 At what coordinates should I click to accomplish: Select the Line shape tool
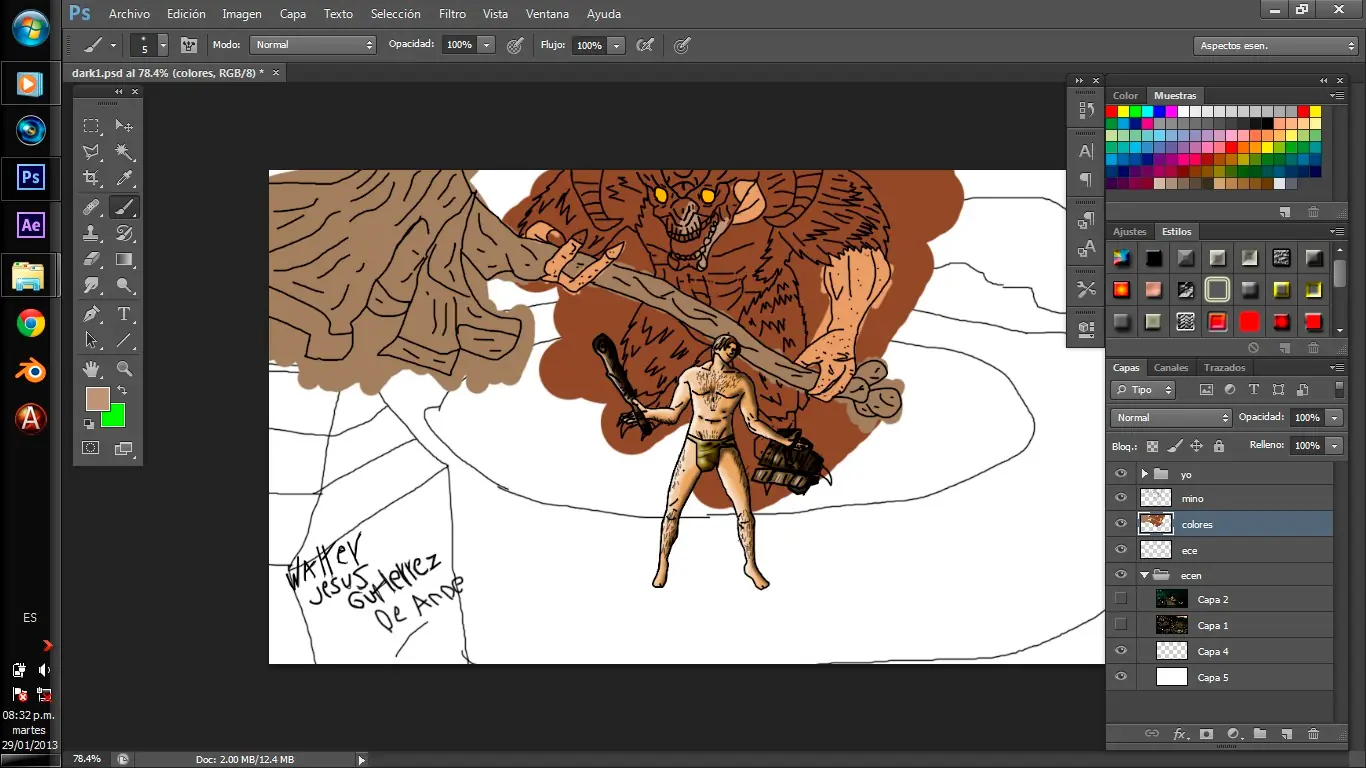coord(124,340)
